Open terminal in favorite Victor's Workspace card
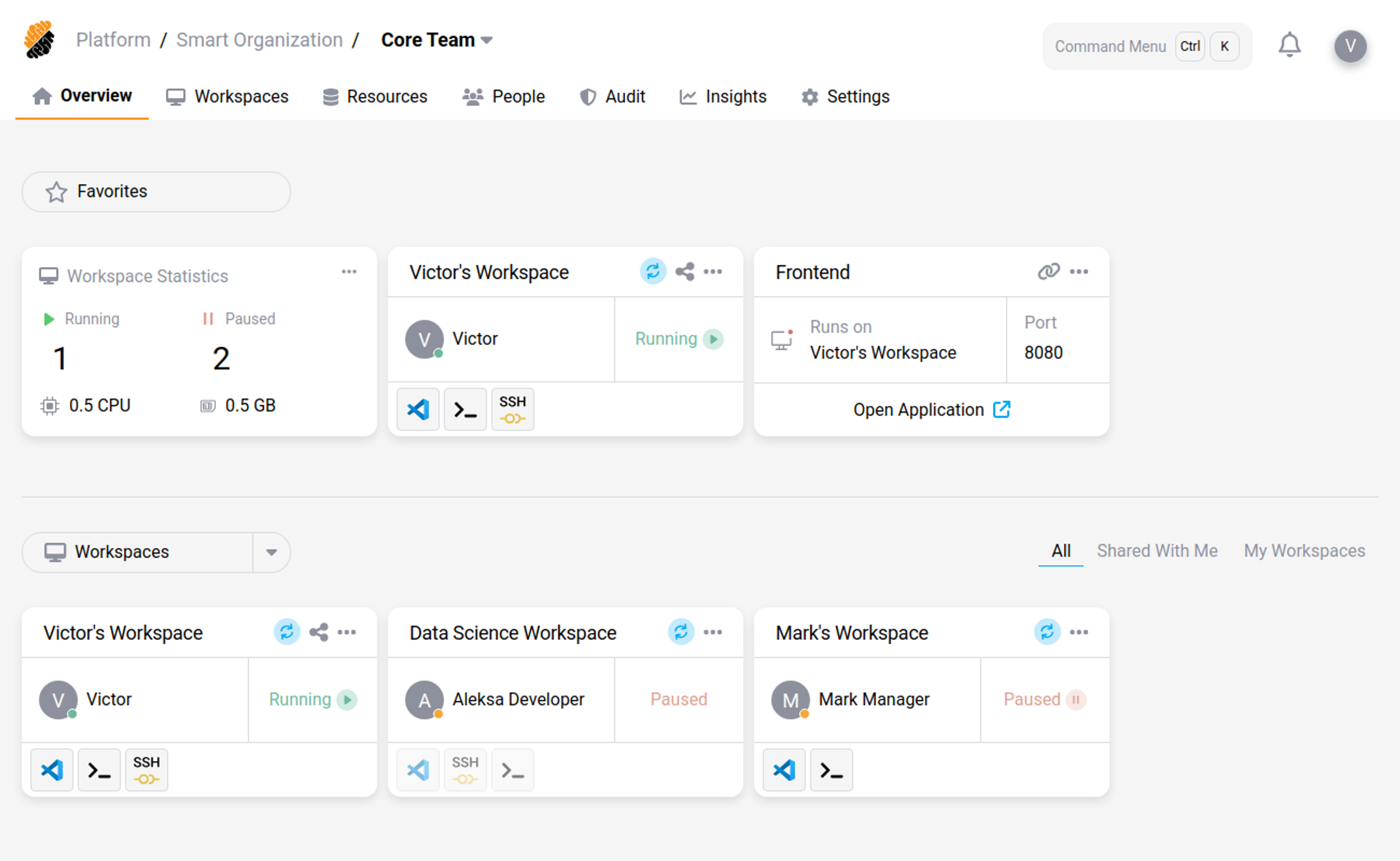The image size is (1400, 861). (x=465, y=409)
